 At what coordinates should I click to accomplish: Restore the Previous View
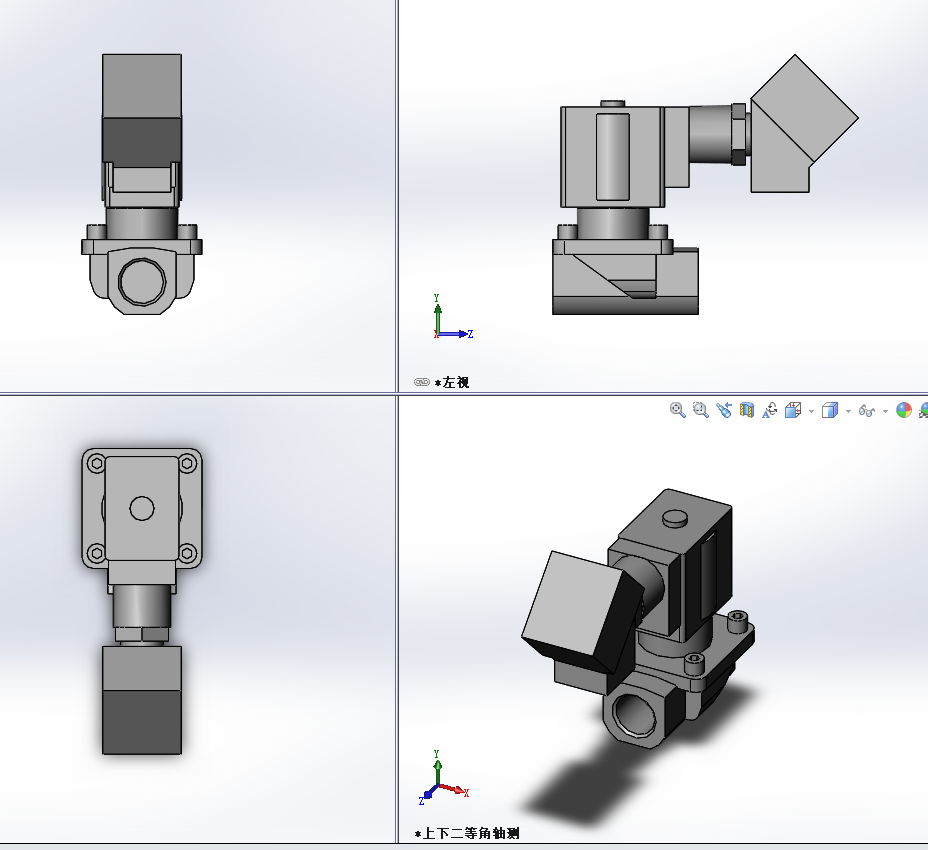tap(724, 410)
